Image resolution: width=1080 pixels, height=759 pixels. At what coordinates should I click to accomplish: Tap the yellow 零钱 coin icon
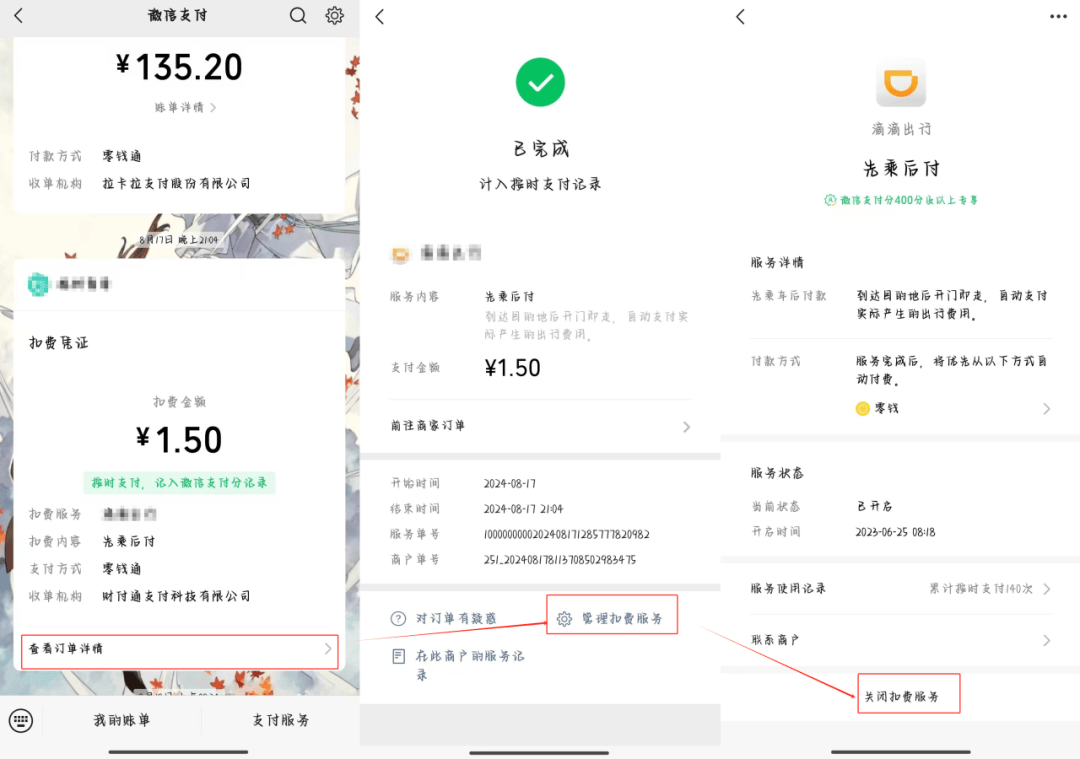pos(862,408)
